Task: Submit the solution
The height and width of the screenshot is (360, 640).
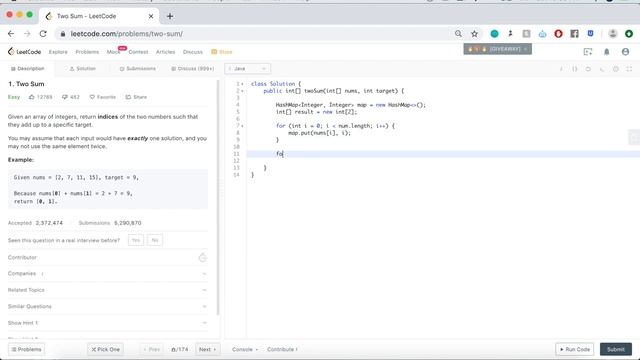Action: pyautogui.click(x=616, y=349)
